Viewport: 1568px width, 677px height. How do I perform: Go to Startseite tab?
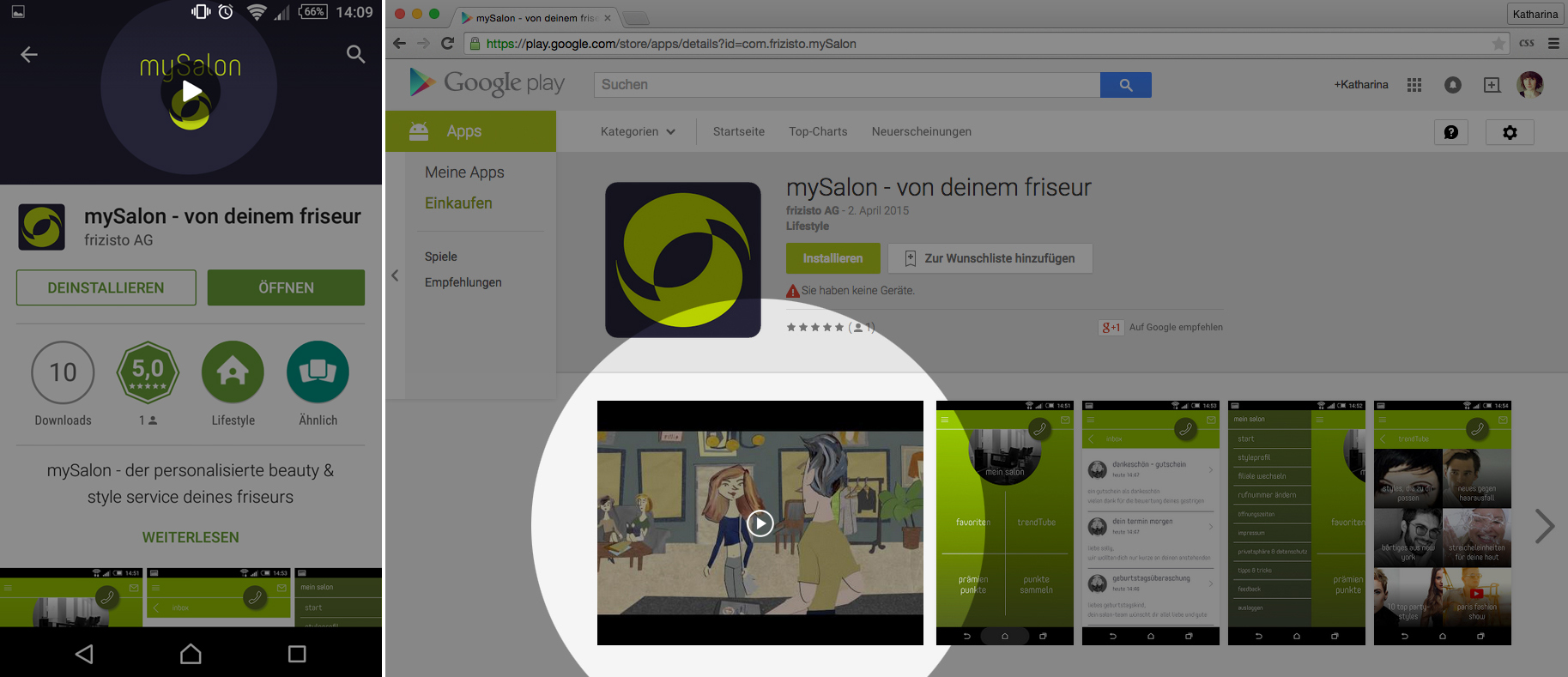click(739, 132)
